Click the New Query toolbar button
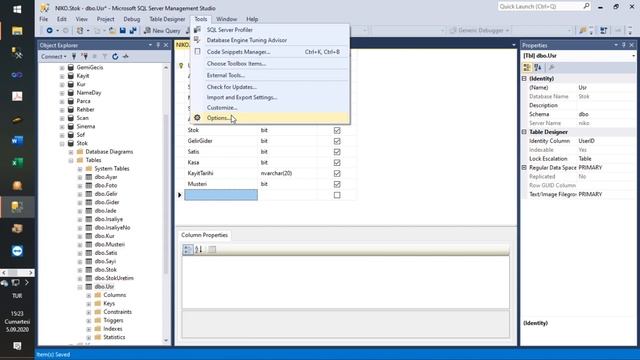This screenshot has width=640, height=360. tap(162, 31)
